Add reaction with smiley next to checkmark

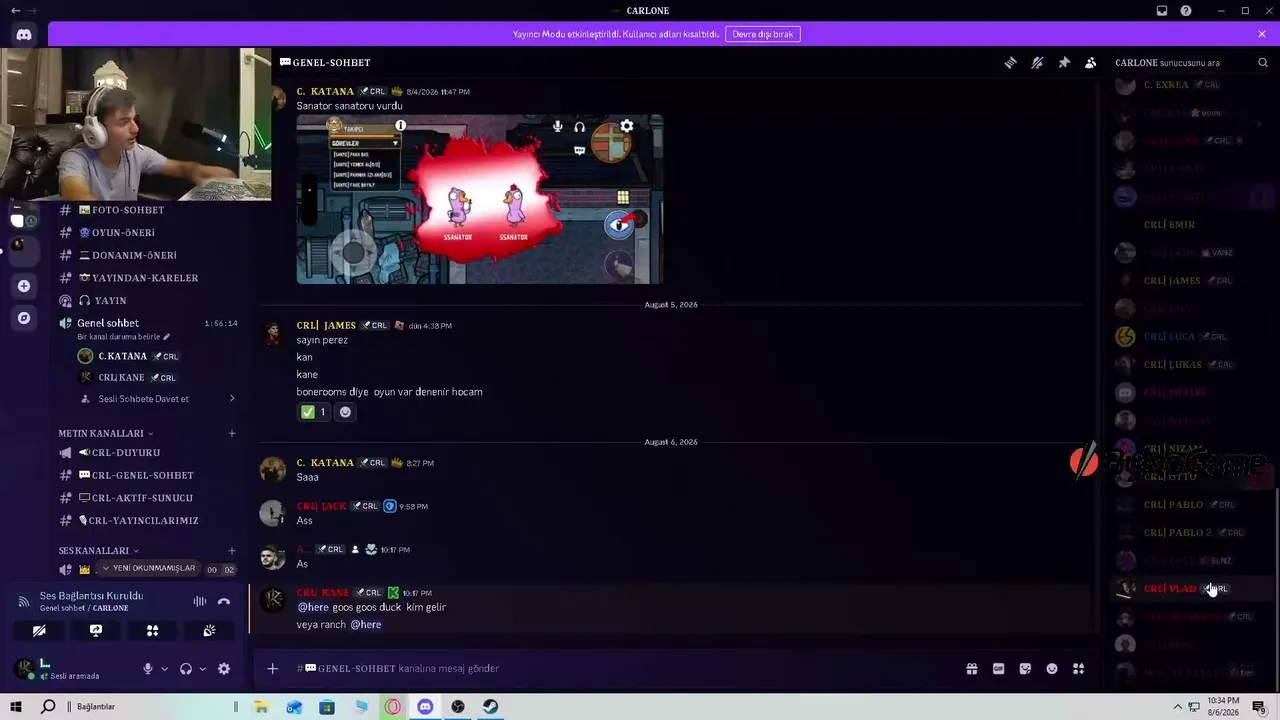pos(345,412)
